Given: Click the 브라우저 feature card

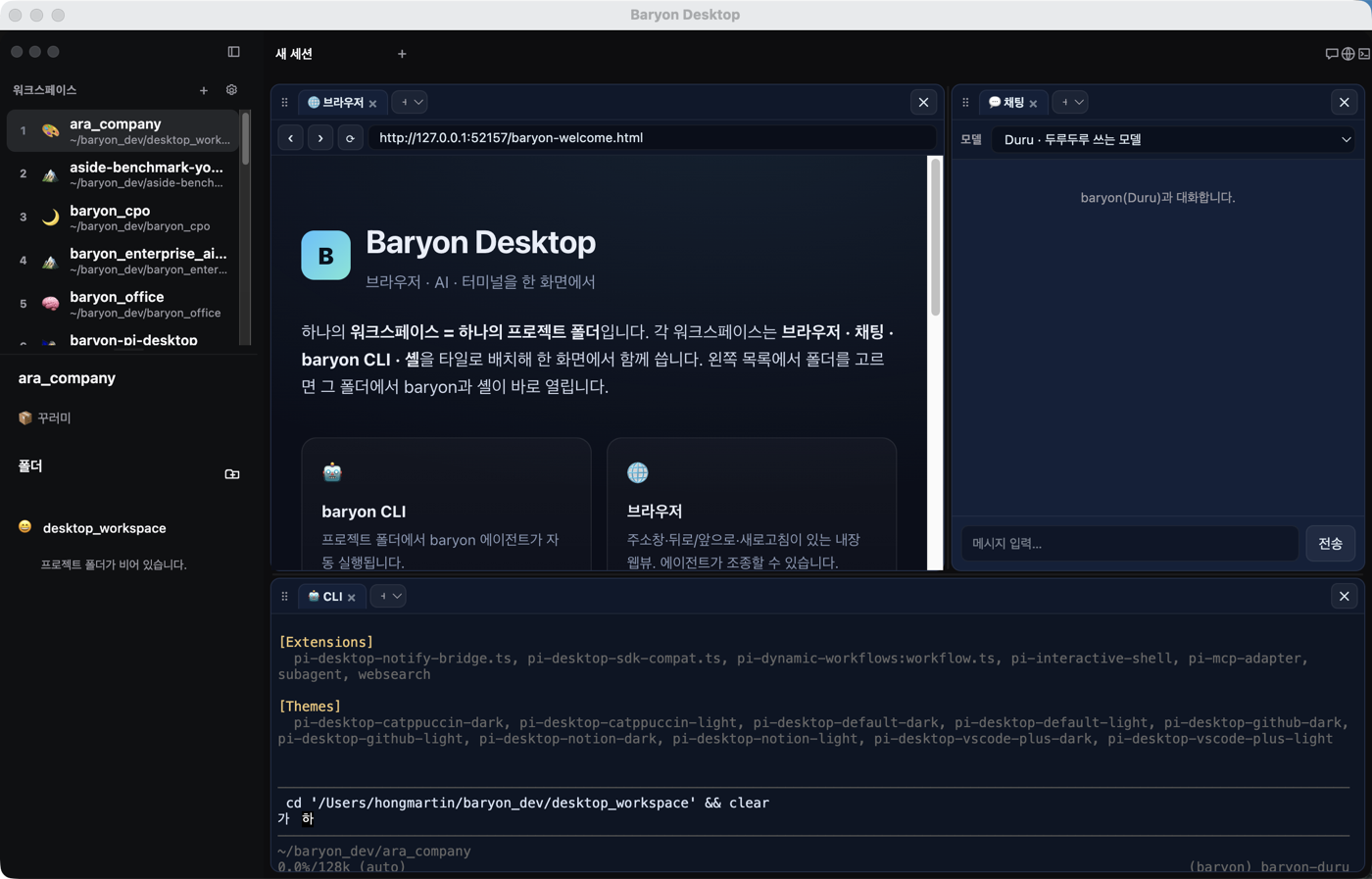Looking at the screenshot, I should pos(752,504).
